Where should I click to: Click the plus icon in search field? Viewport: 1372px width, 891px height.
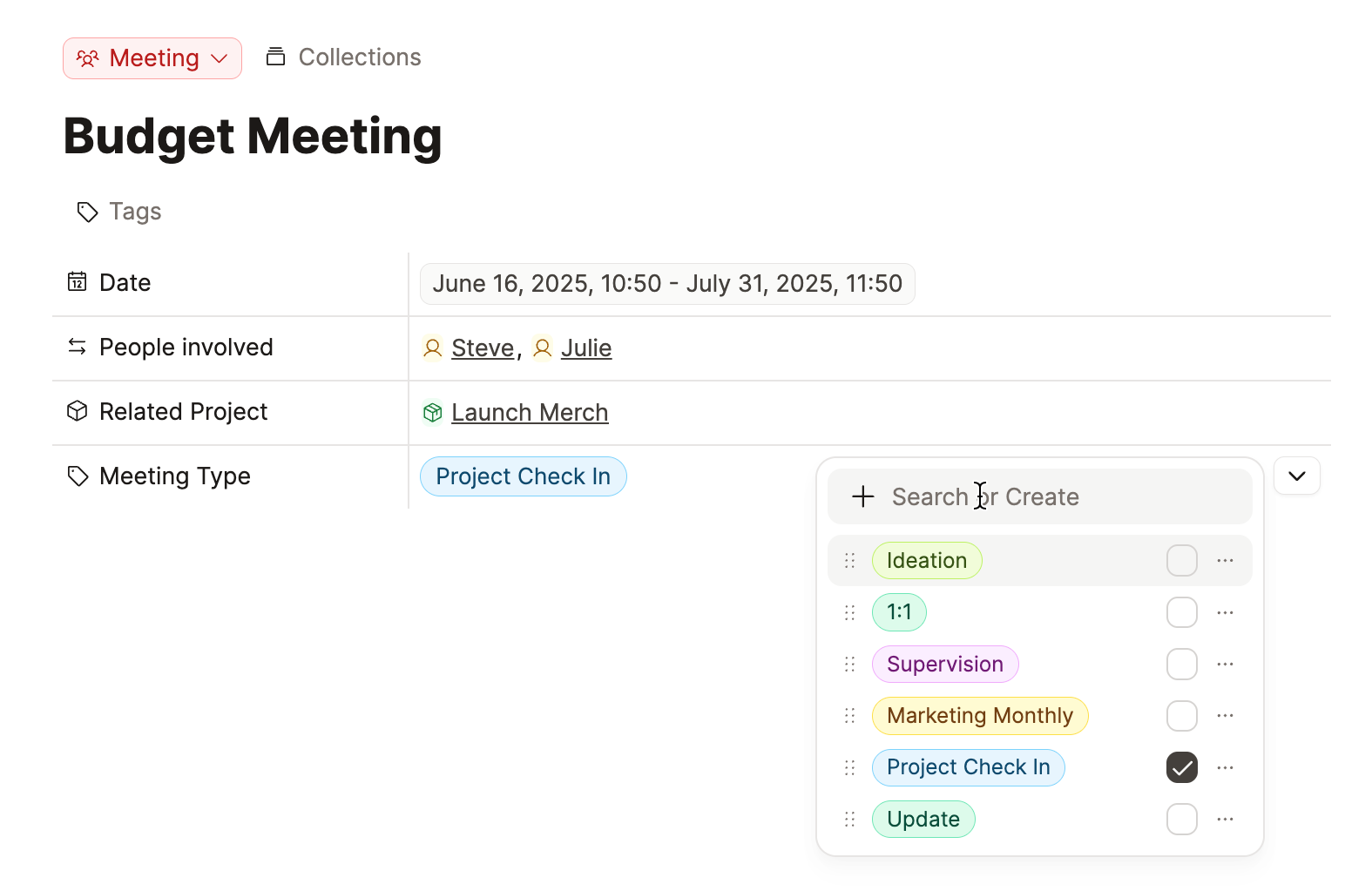[862, 496]
